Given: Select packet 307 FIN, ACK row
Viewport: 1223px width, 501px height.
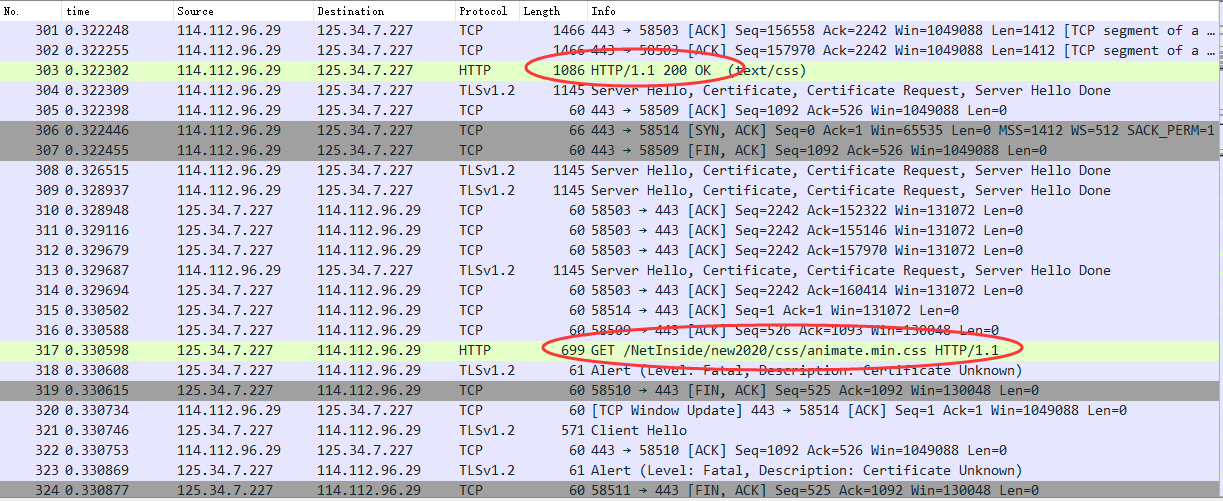Looking at the screenshot, I should tap(611, 150).
